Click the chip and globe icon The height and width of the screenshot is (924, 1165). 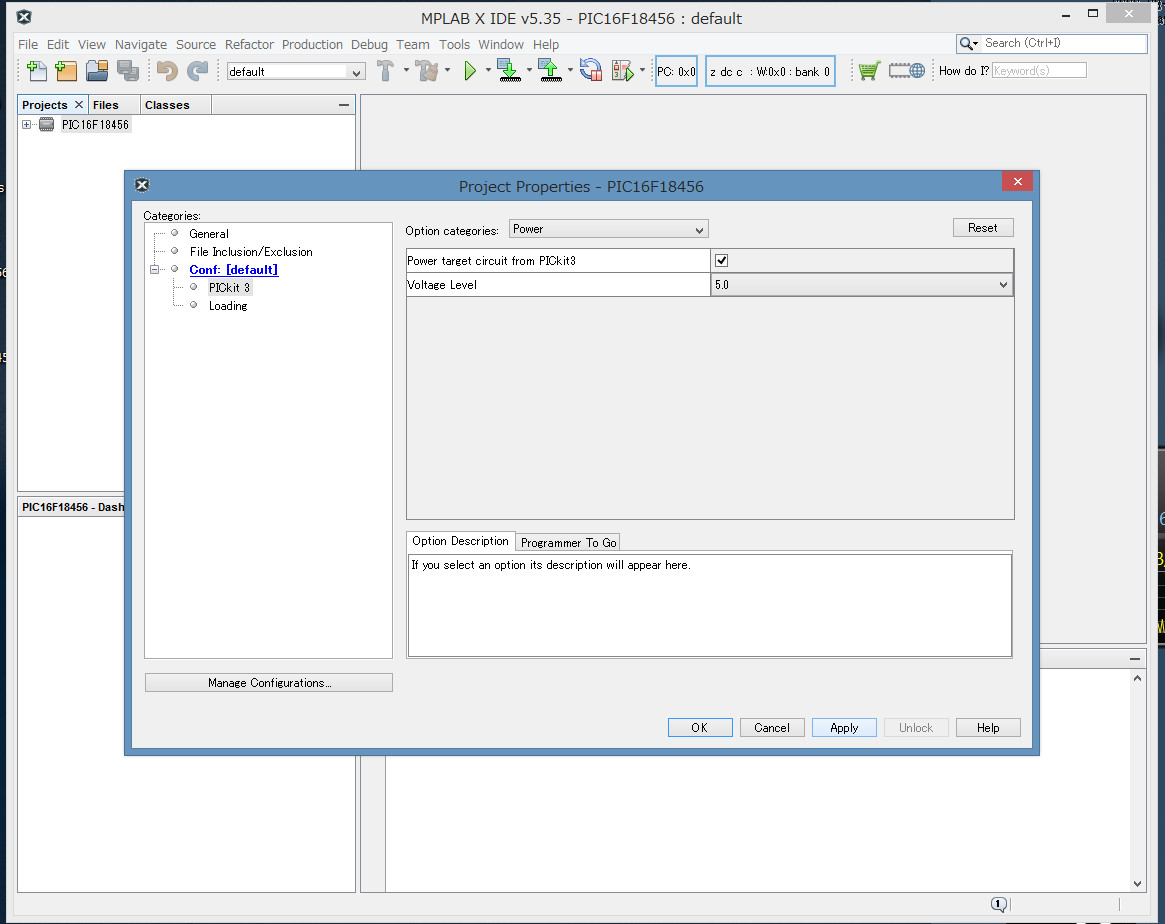click(x=906, y=71)
